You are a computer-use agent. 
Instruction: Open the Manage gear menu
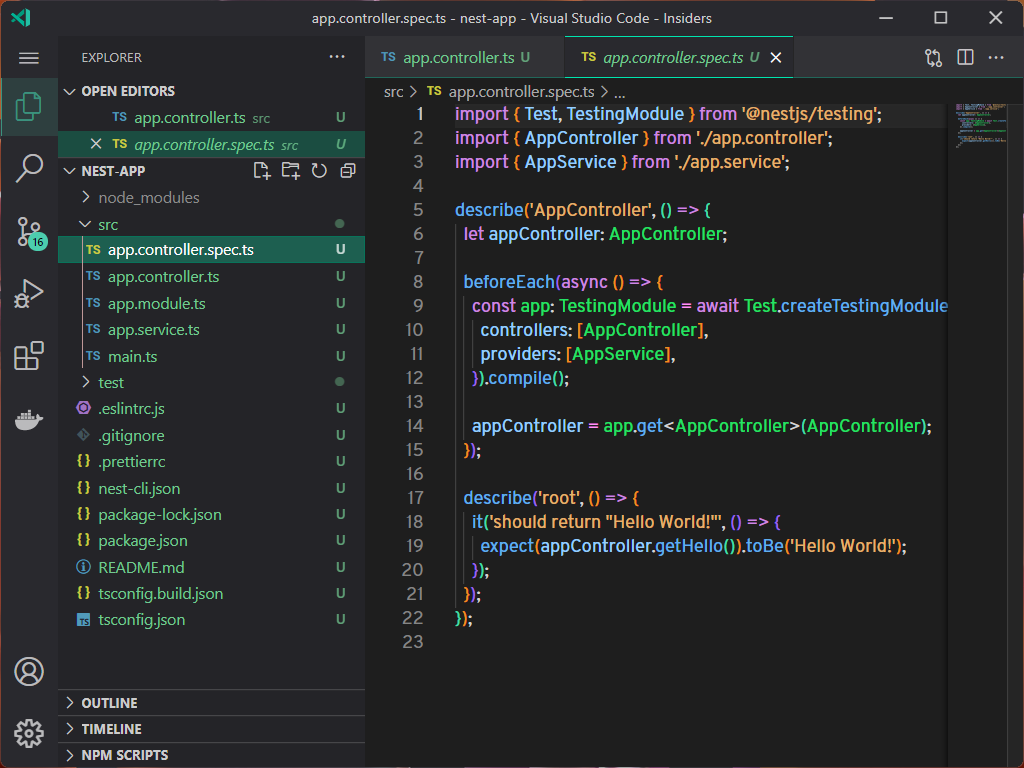click(29, 733)
